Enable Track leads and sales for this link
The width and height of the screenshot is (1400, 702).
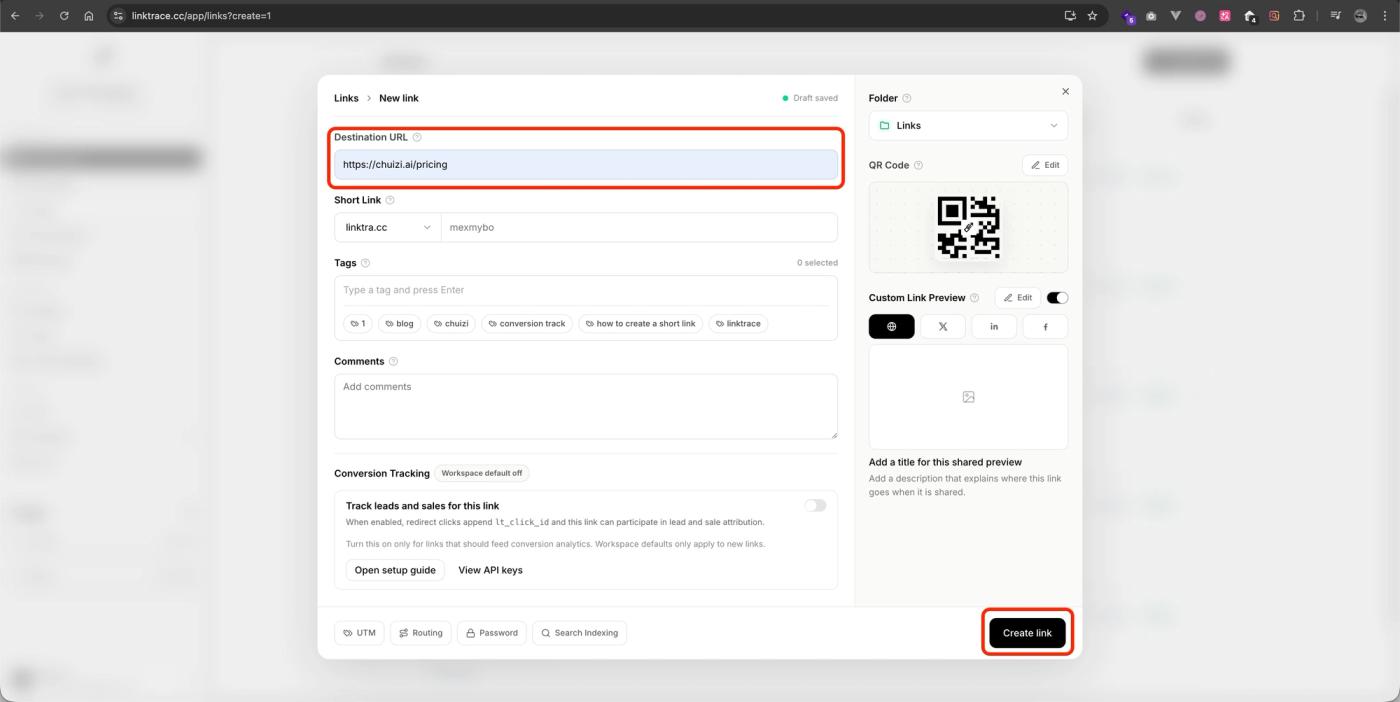click(x=815, y=505)
